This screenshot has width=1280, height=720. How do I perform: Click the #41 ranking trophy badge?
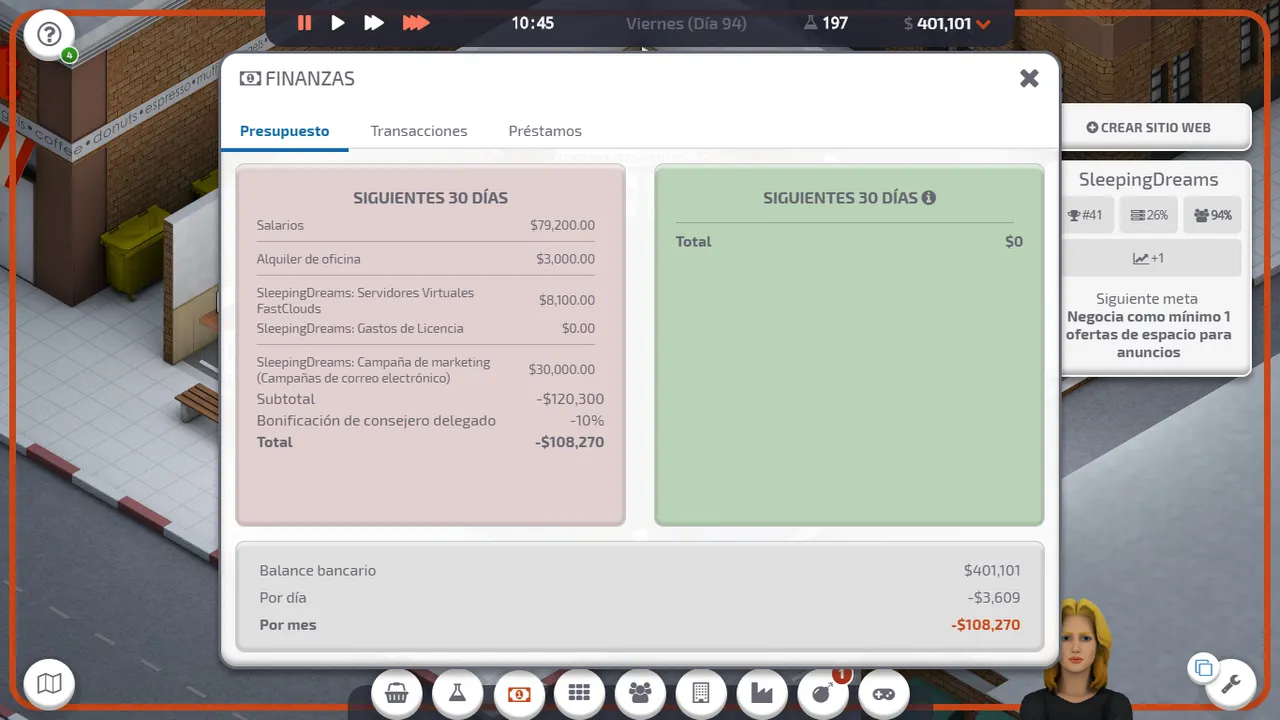coord(1085,215)
